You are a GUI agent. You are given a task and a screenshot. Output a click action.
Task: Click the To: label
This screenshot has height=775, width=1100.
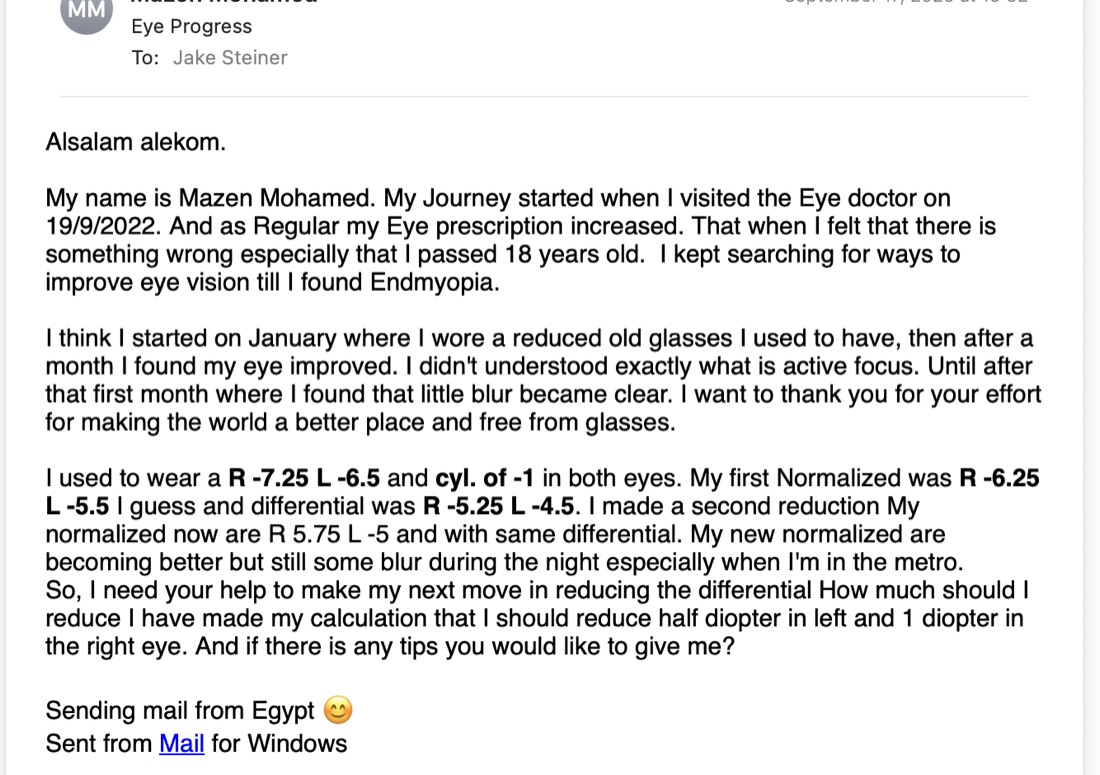(x=145, y=58)
